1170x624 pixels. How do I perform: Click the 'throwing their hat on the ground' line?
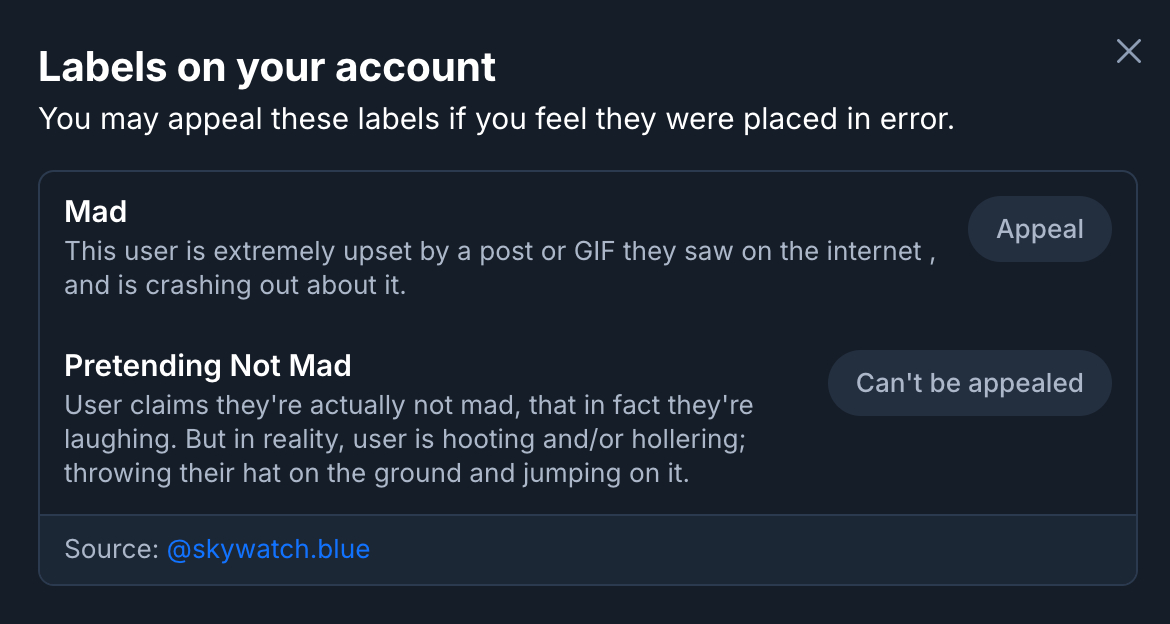[x=376, y=473]
